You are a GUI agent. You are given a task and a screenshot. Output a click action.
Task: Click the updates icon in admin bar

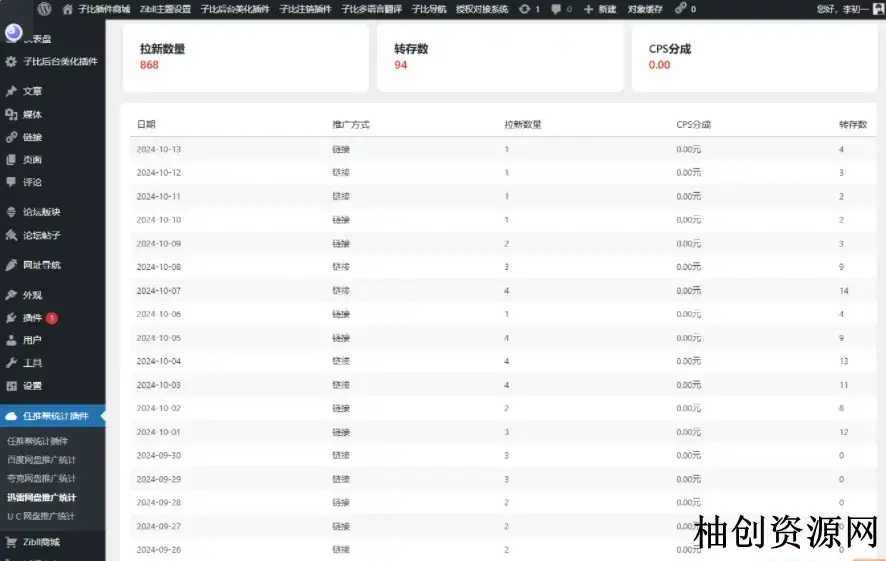coord(525,9)
